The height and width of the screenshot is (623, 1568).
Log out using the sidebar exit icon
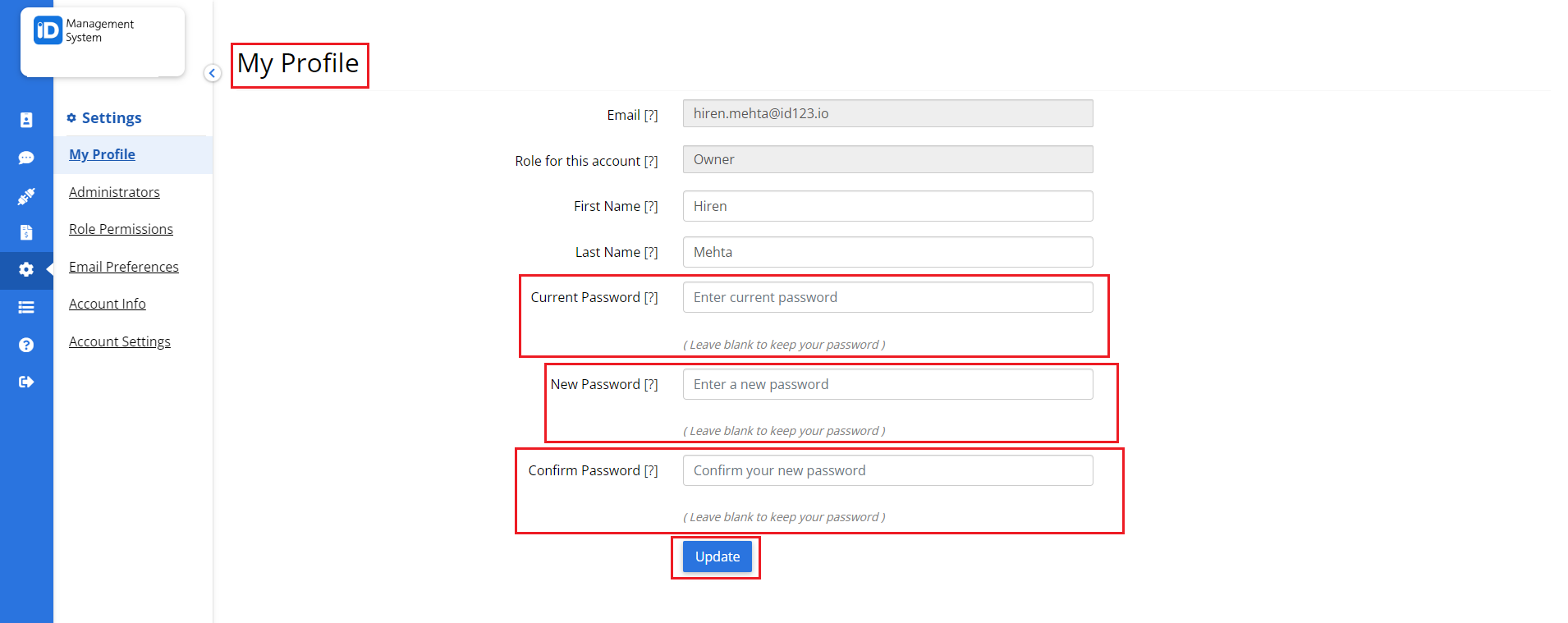tap(26, 381)
